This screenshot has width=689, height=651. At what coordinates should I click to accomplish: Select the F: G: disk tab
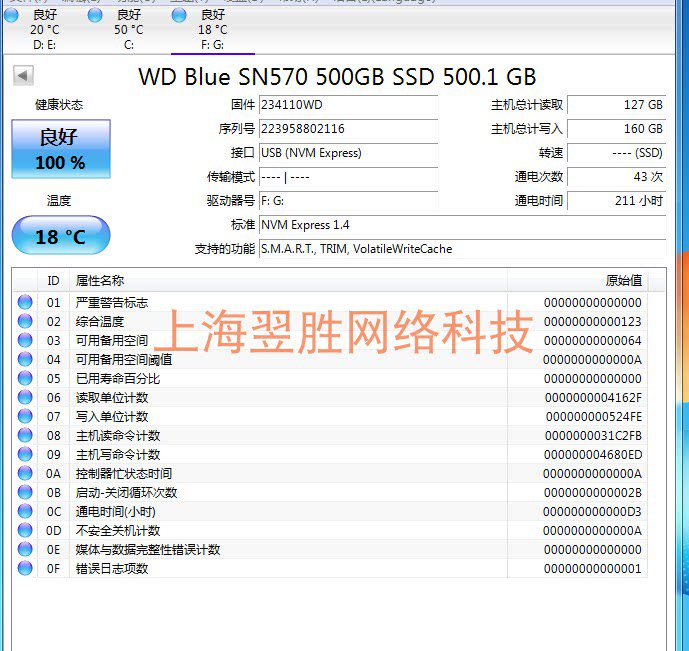coord(213,29)
